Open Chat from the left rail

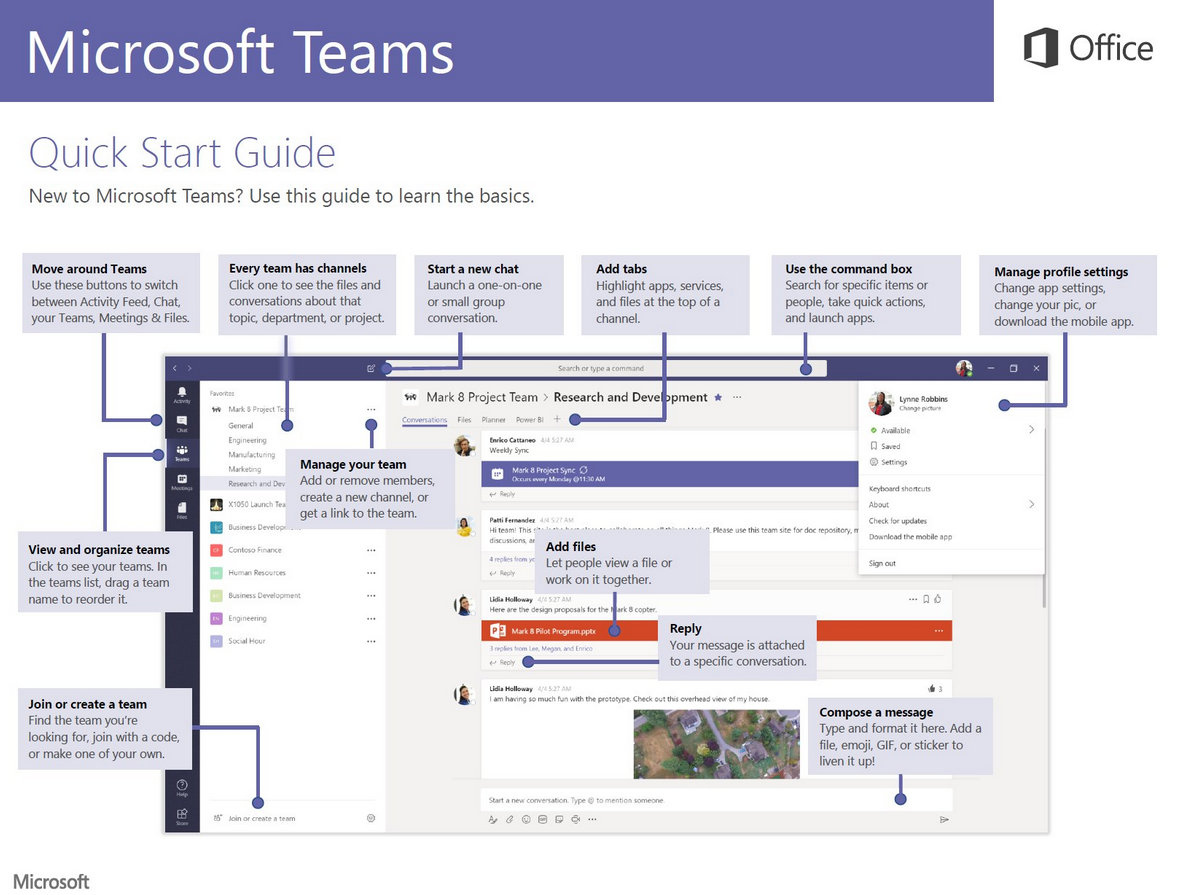pyautogui.click(x=182, y=424)
